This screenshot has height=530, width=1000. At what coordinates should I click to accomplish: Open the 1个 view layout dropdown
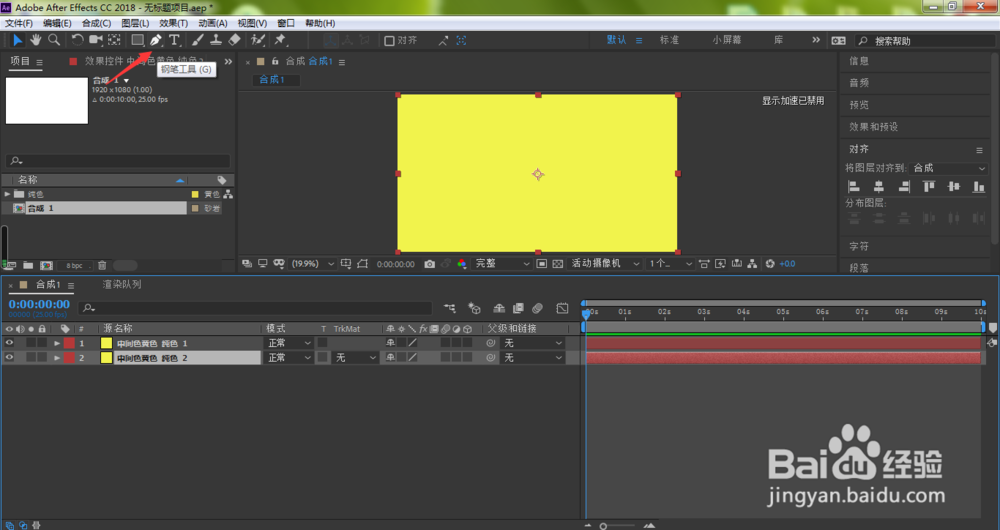tap(670, 264)
